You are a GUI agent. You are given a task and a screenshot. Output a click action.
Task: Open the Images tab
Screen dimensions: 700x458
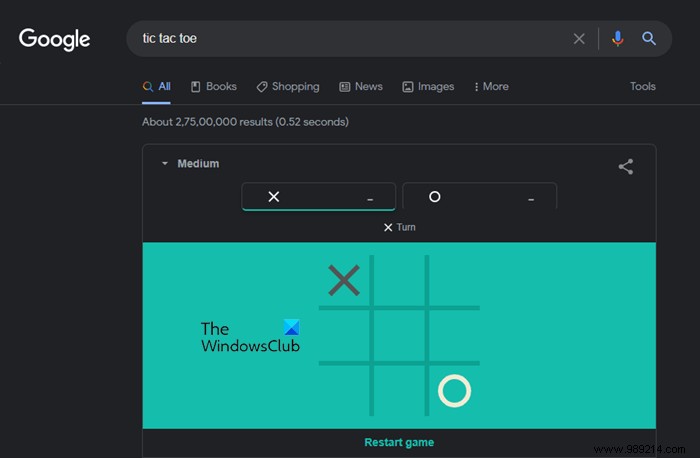point(428,87)
